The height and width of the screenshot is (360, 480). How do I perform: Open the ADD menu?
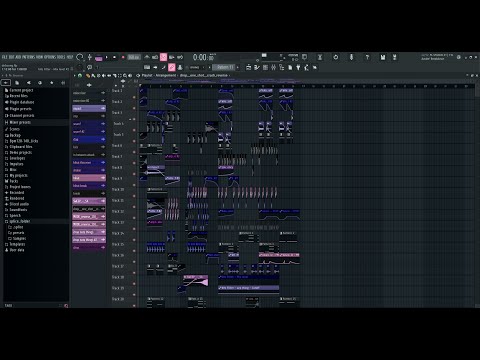coord(18,57)
